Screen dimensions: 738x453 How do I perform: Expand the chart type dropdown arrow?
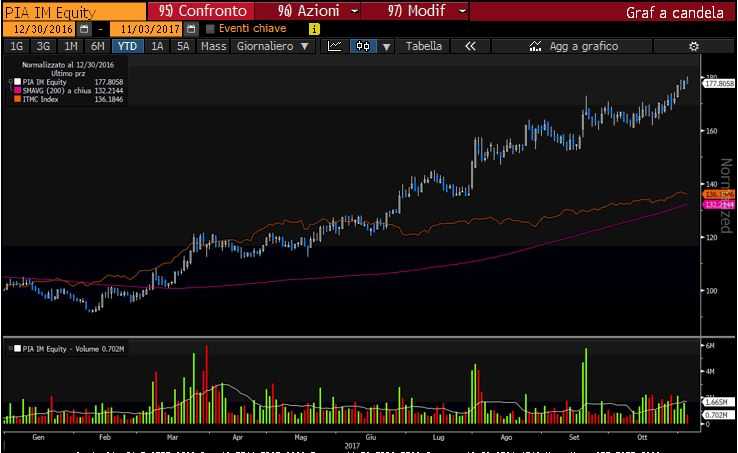(x=386, y=46)
